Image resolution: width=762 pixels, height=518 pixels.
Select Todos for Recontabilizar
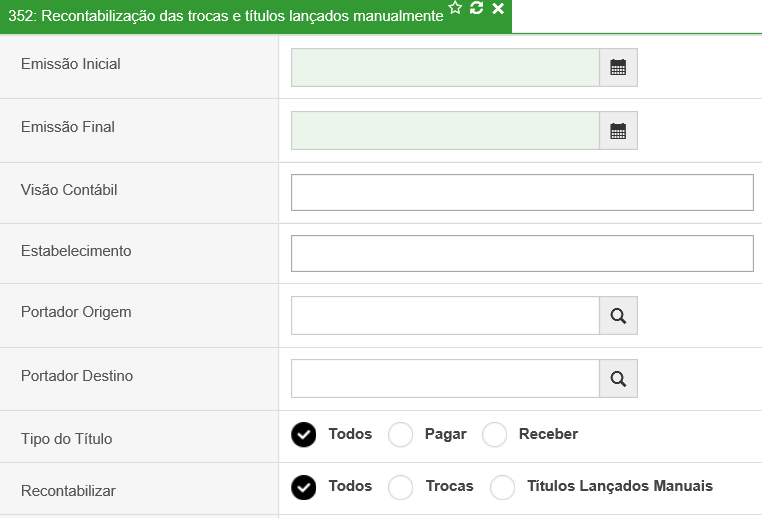[304, 487]
